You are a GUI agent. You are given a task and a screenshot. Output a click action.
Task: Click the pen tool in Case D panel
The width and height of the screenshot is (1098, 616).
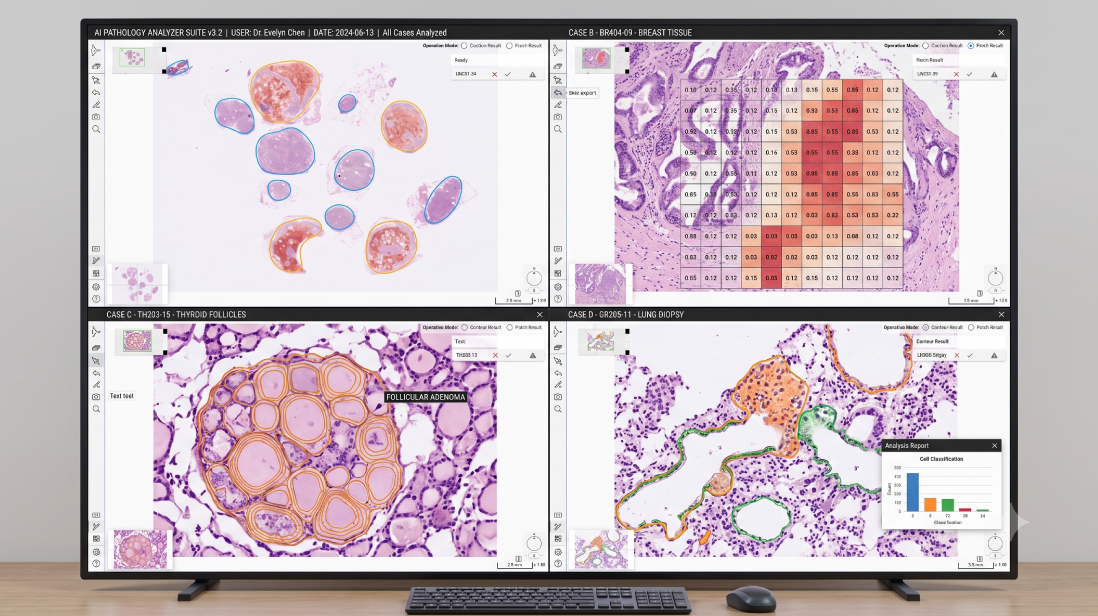click(558, 384)
